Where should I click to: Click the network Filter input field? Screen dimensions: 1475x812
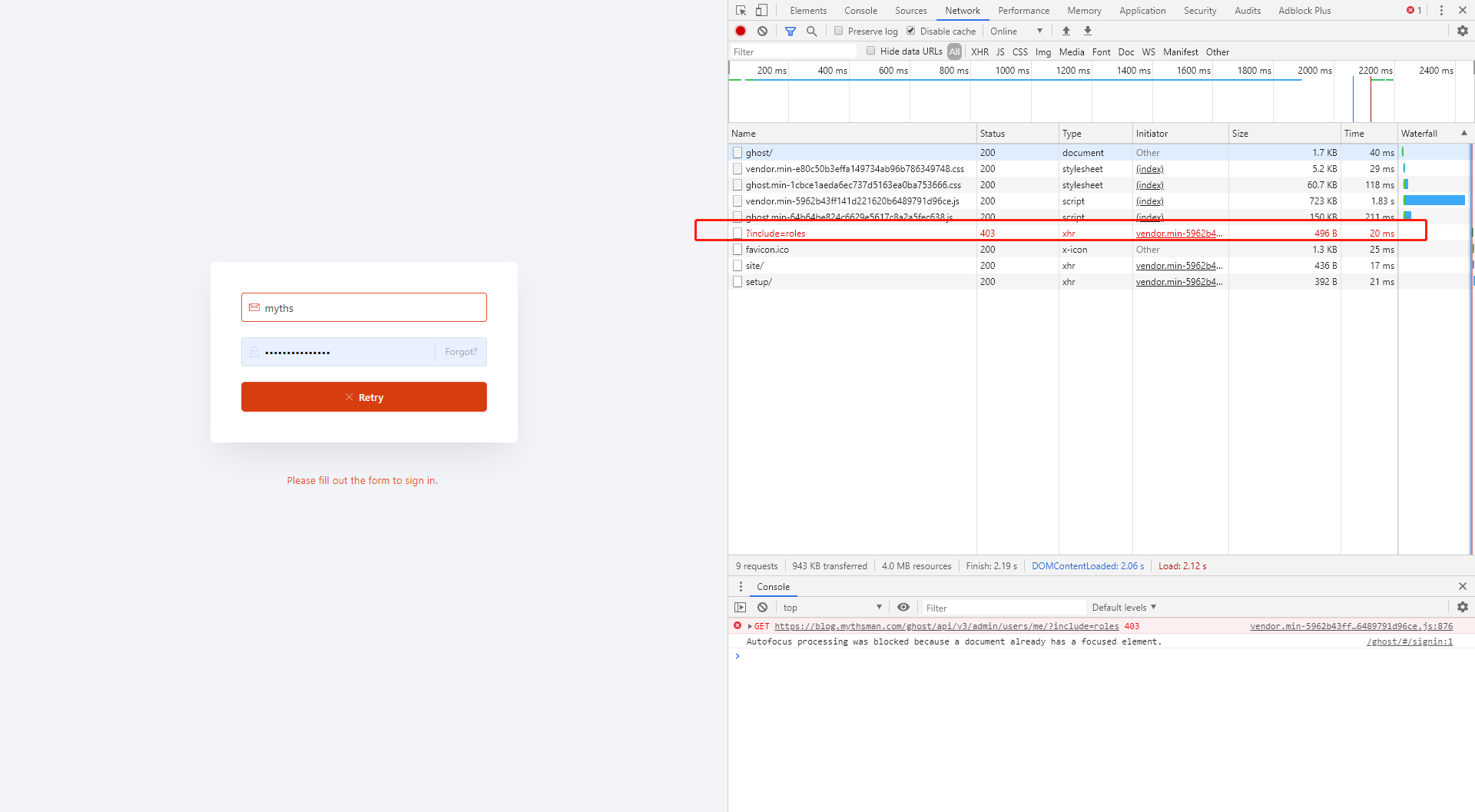[791, 51]
